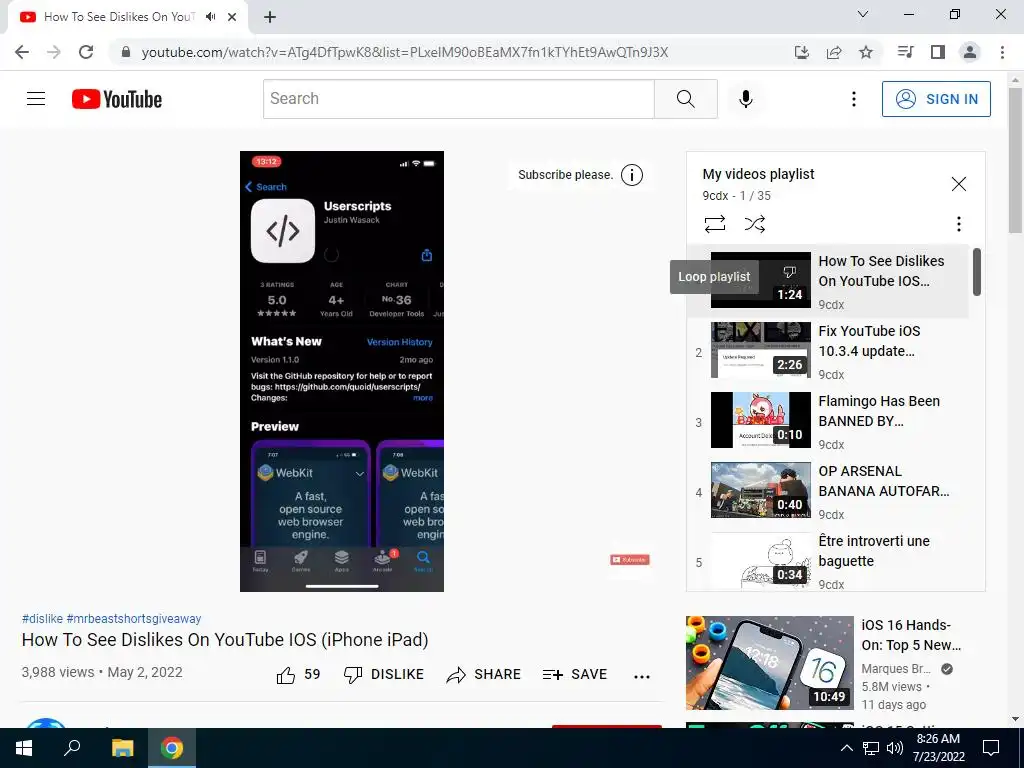Select 'OP ARSENAL BANANA AUTOFAR' playlist item

tap(828, 490)
